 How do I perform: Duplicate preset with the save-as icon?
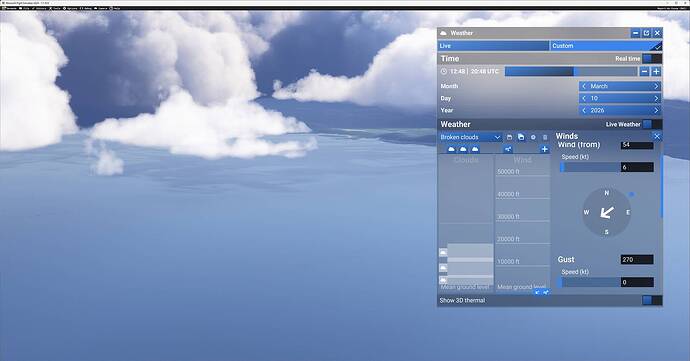(x=521, y=137)
